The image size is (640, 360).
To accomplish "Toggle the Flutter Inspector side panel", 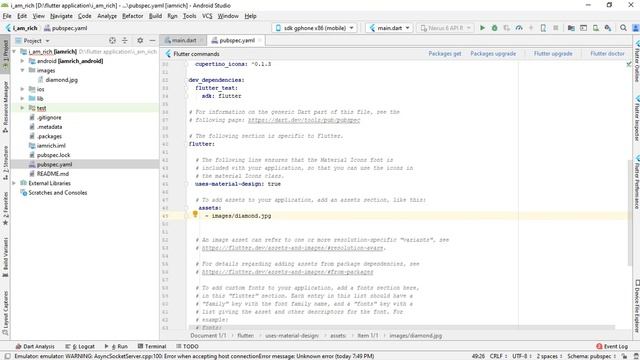I will (x=636, y=118).
